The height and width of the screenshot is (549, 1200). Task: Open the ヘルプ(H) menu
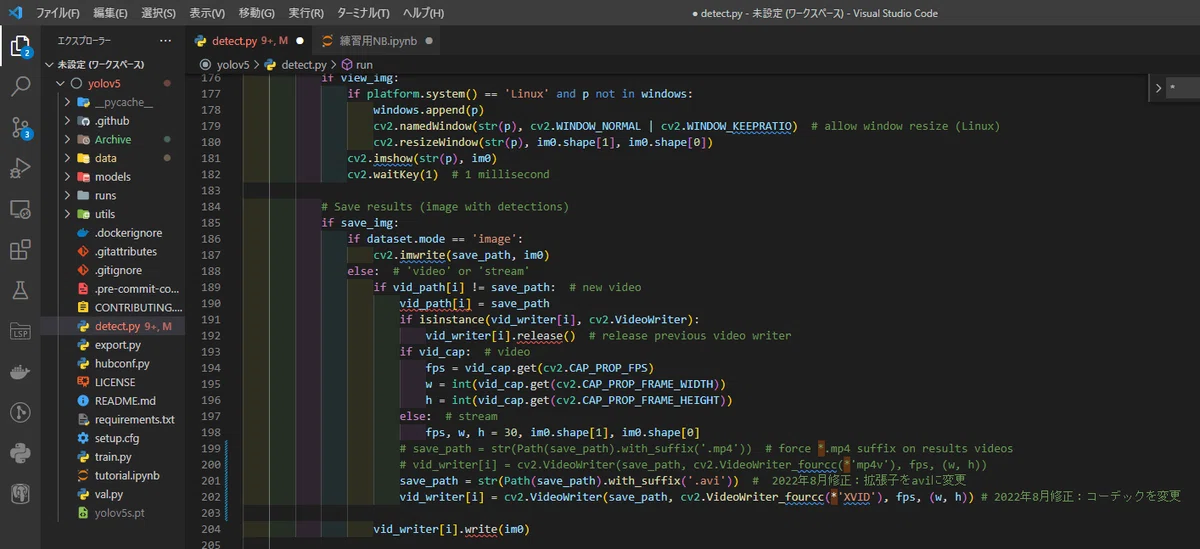[424, 13]
